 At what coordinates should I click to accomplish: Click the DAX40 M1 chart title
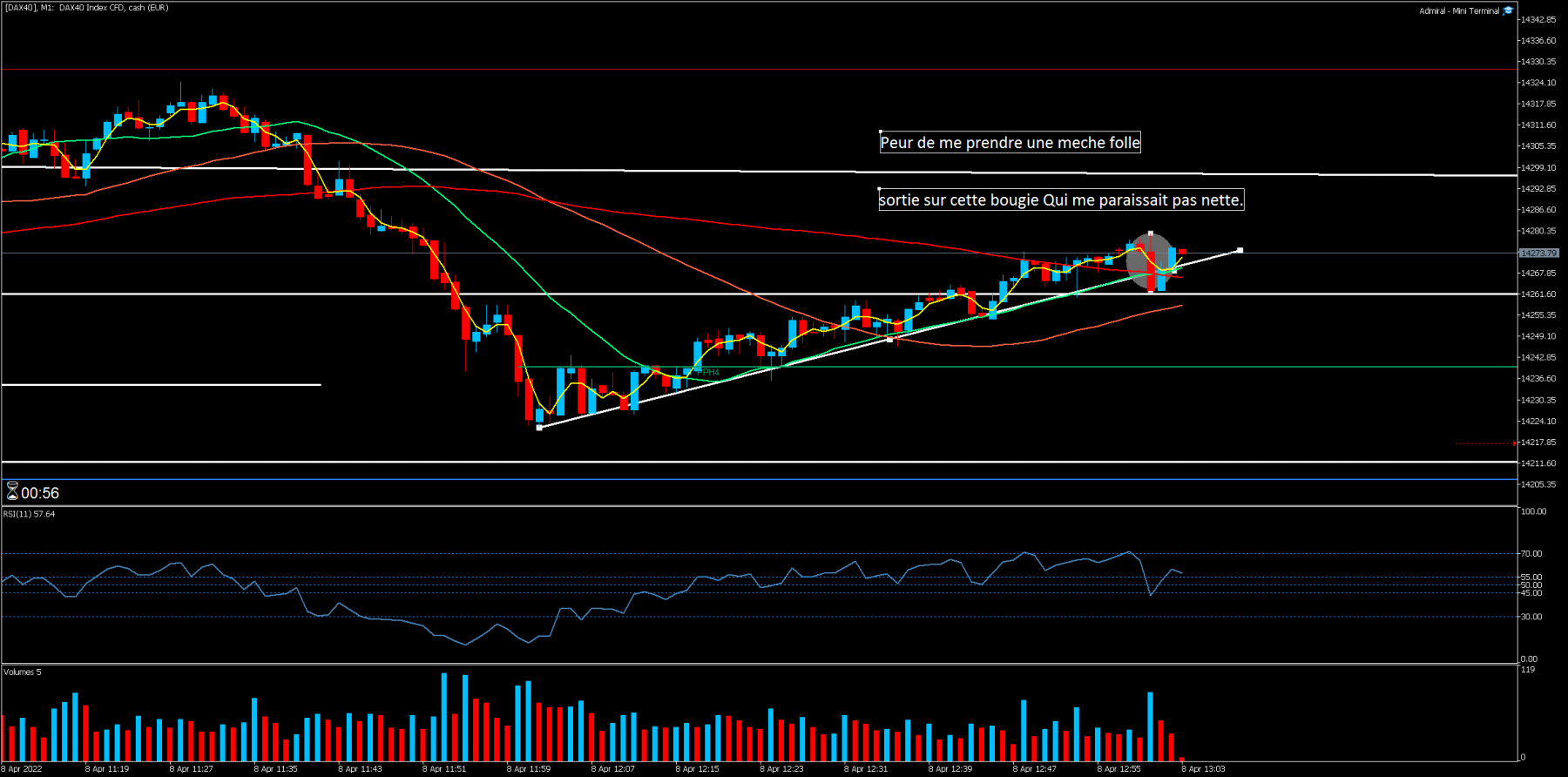(x=86, y=8)
